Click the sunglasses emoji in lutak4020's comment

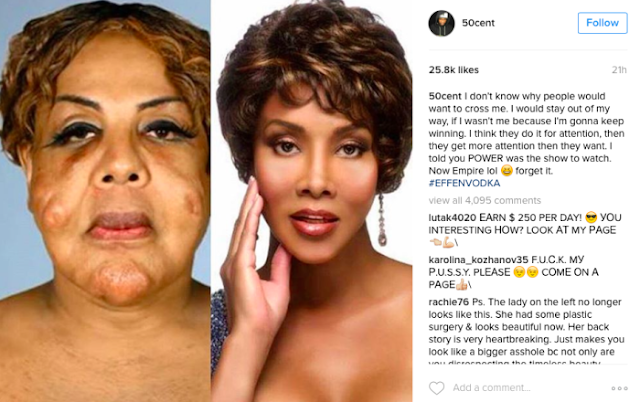pyautogui.click(x=591, y=218)
